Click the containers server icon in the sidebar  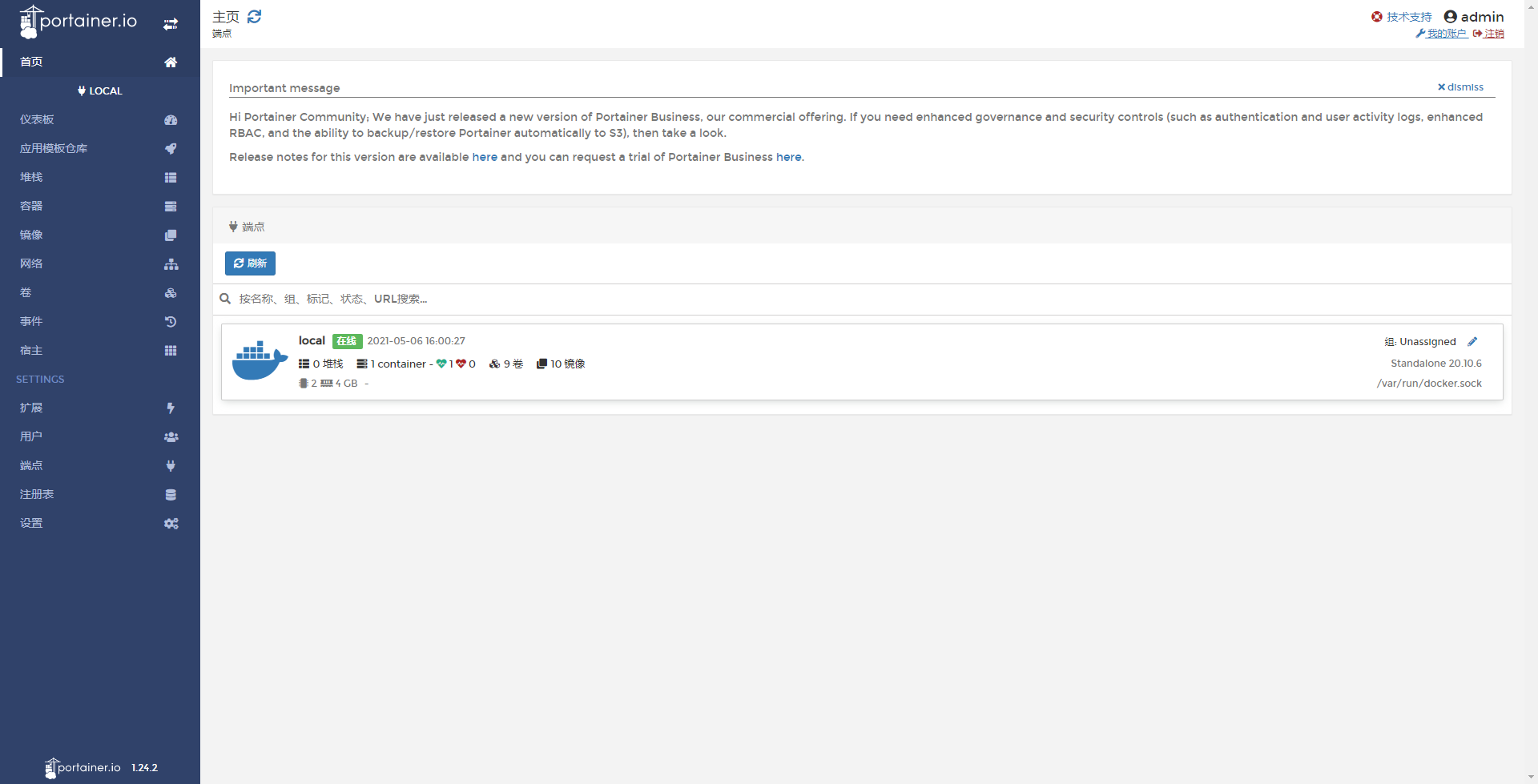point(171,207)
